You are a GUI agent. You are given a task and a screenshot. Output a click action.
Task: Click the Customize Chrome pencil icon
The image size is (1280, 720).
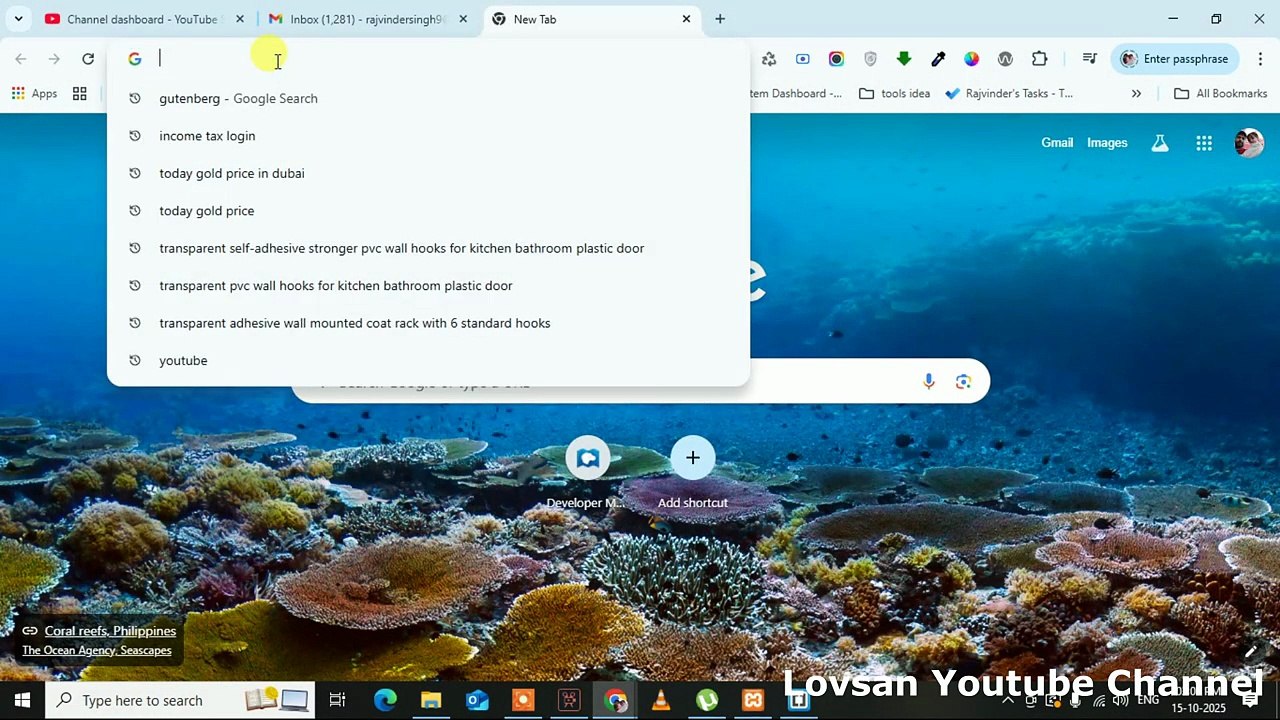(1251, 652)
